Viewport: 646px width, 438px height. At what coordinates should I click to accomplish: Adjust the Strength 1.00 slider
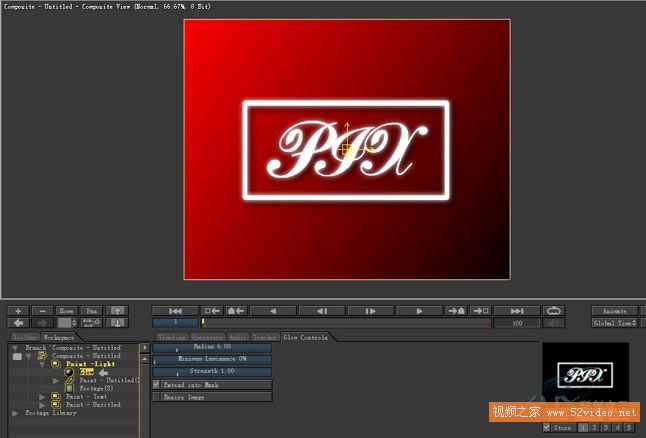coord(212,372)
